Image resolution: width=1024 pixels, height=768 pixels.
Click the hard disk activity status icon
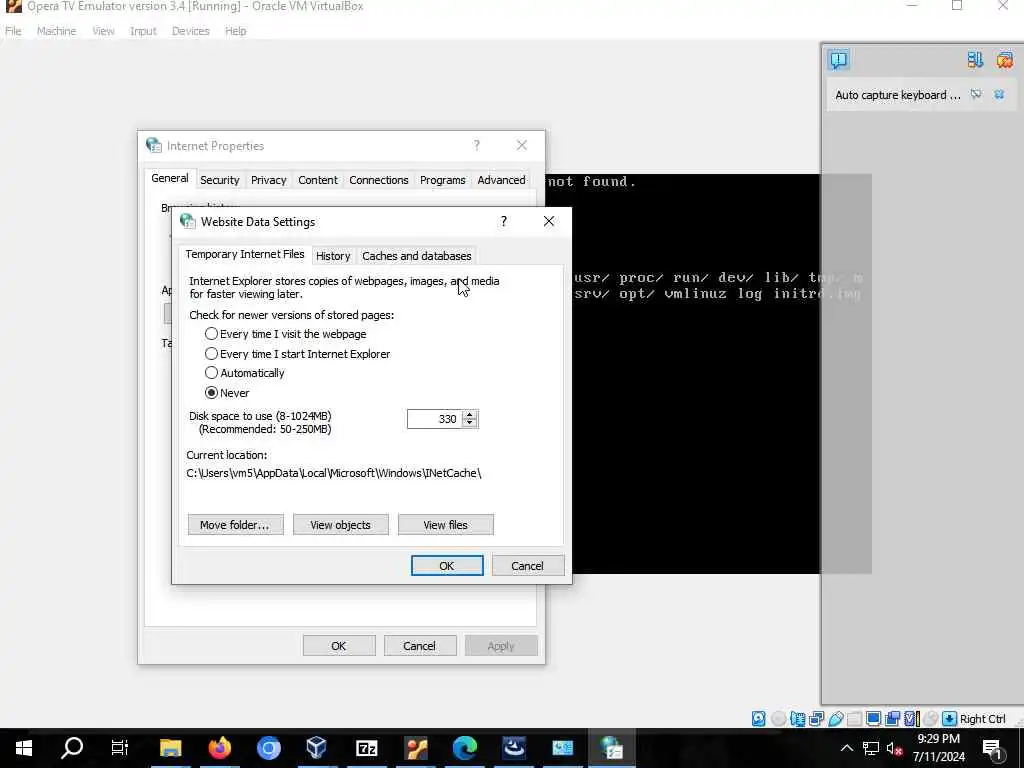pyautogui.click(x=758, y=718)
